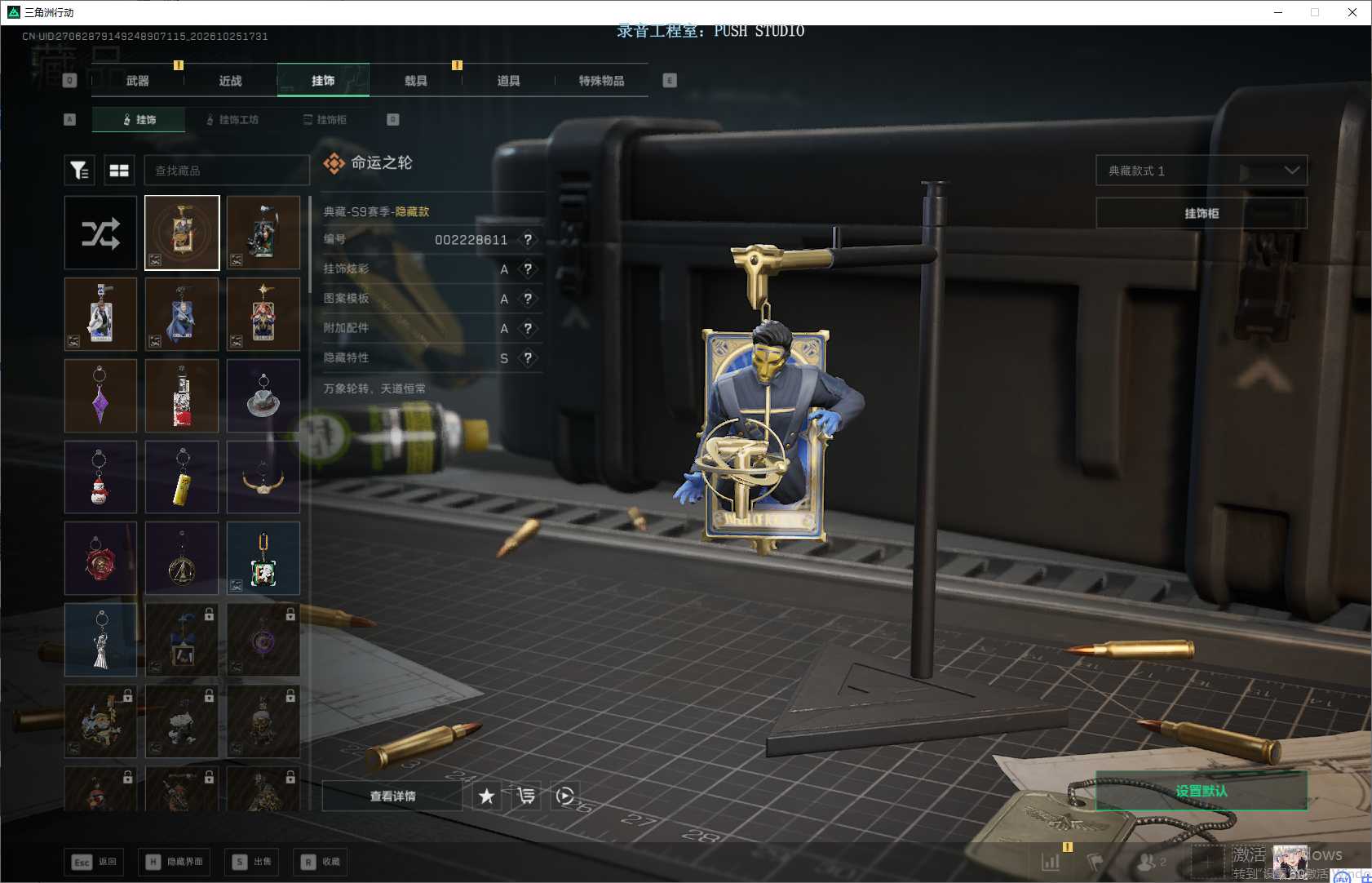Open the statistics bar chart icon
This screenshot has height=883, width=1372.
click(x=1051, y=861)
